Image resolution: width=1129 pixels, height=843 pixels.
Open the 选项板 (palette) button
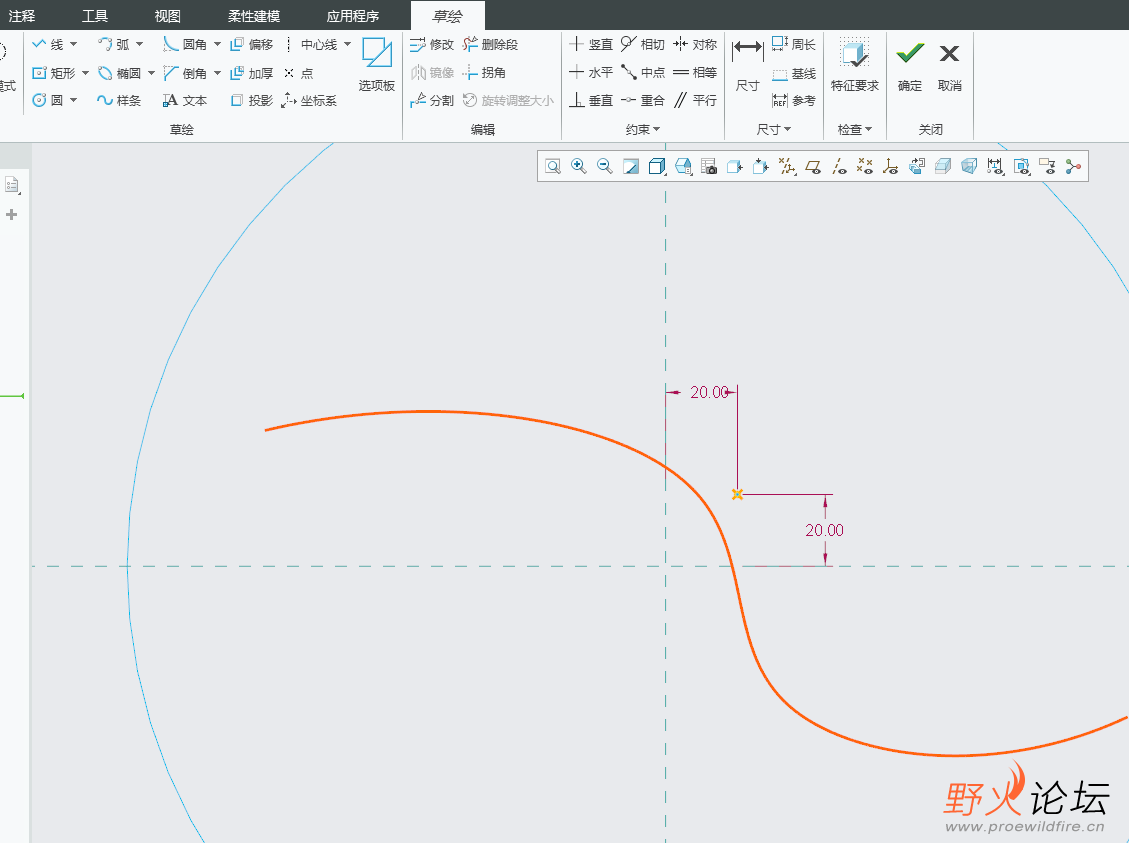click(x=377, y=64)
